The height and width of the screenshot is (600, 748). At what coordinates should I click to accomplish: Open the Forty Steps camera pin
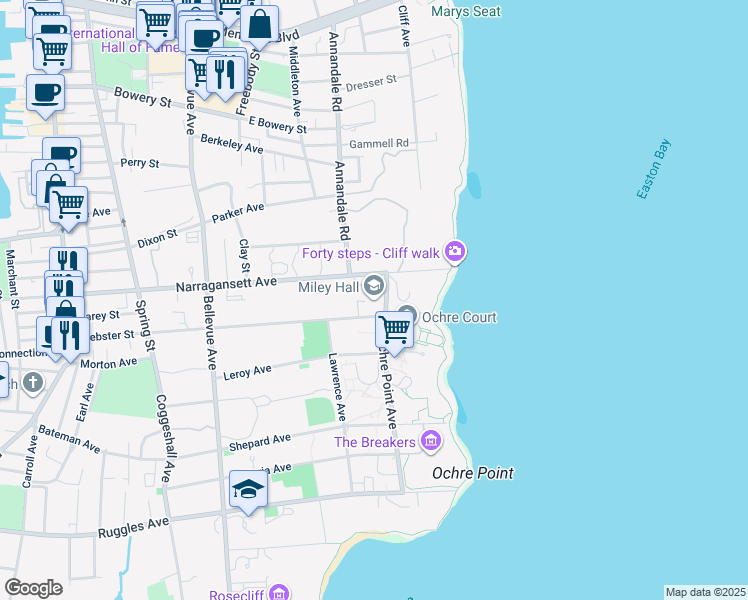click(455, 251)
